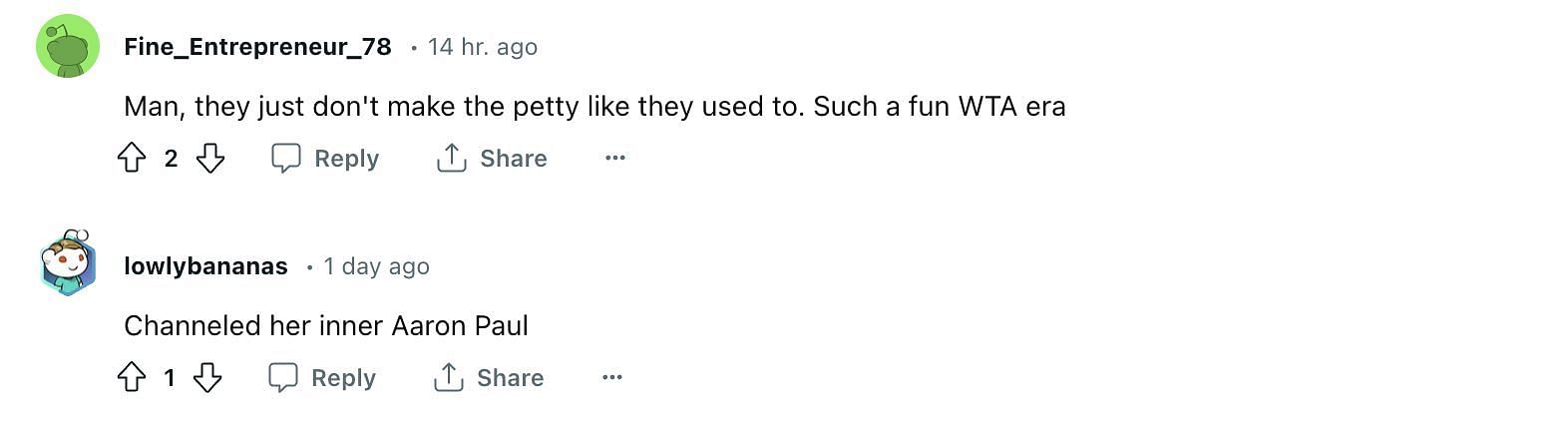Click the "Channeled her inner Aaron Paul" comment text

326,326
